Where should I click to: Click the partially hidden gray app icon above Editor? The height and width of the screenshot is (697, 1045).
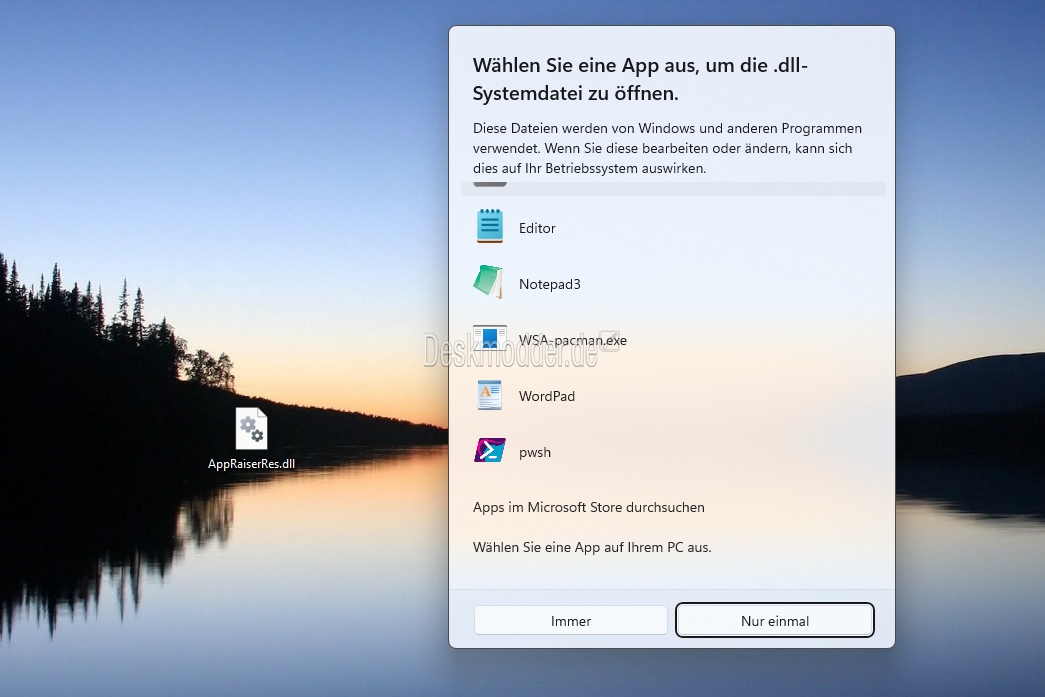490,184
